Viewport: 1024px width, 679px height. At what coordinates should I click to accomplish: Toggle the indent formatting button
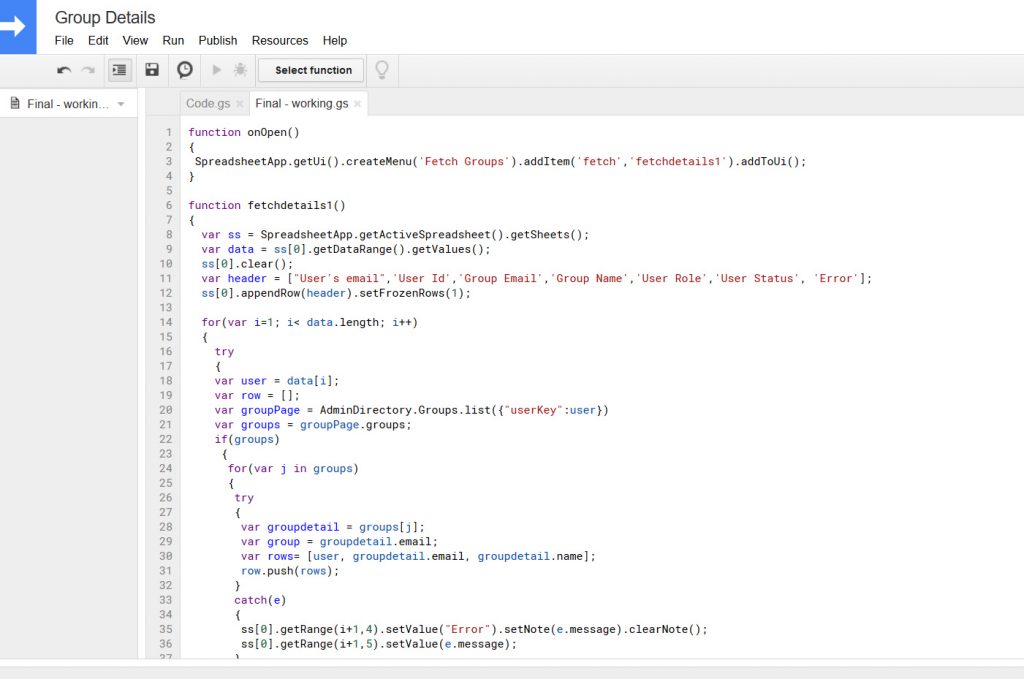[120, 70]
